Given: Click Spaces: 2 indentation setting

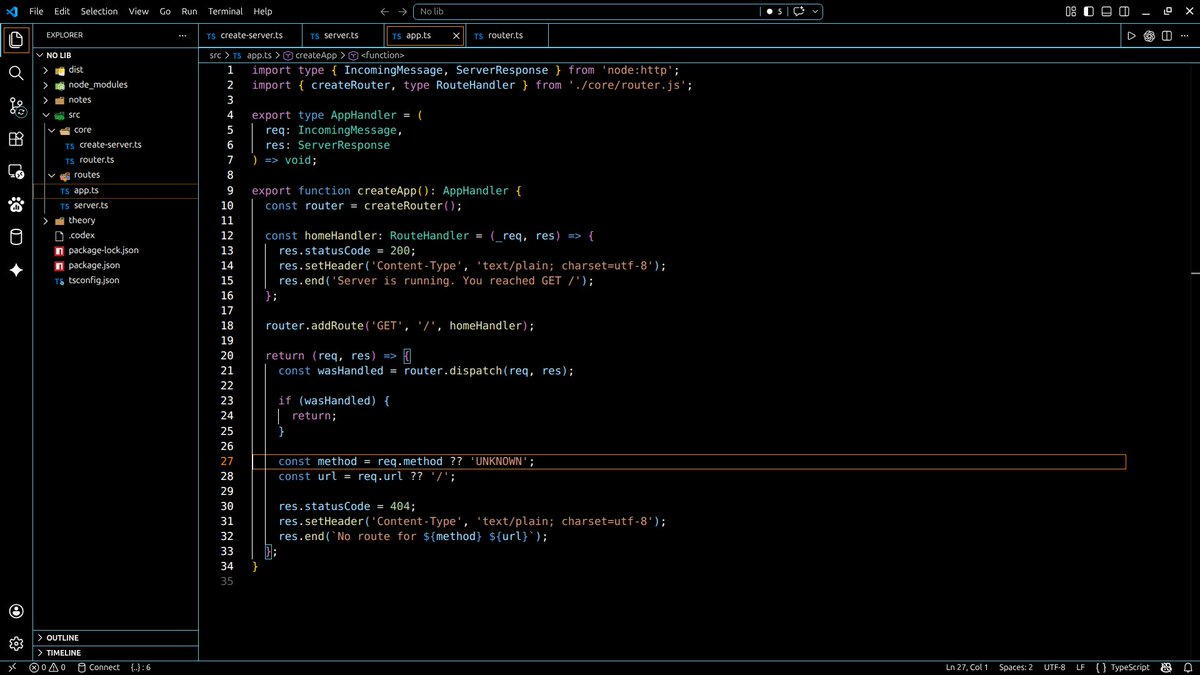Looking at the screenshot, I should pyautogui.click(x=1016, y=667).
